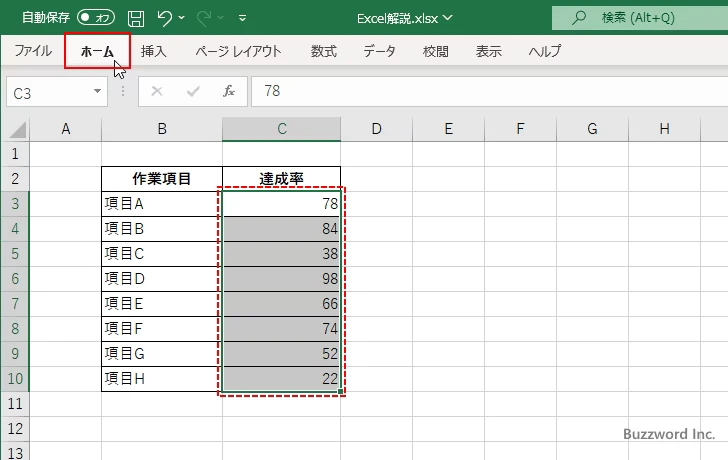The image size is (728, 460).
Task: Click cell containing 項目D
Action: pos(162,279)
